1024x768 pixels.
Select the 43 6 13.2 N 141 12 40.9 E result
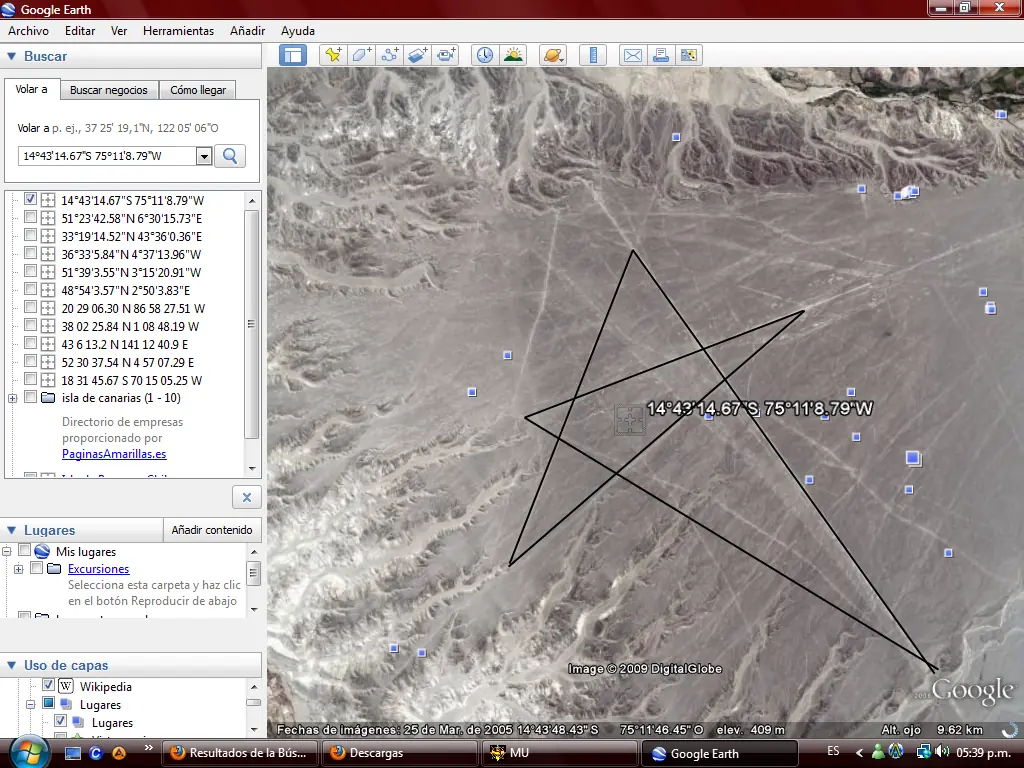pyautogui.click(x=125, y=344)
